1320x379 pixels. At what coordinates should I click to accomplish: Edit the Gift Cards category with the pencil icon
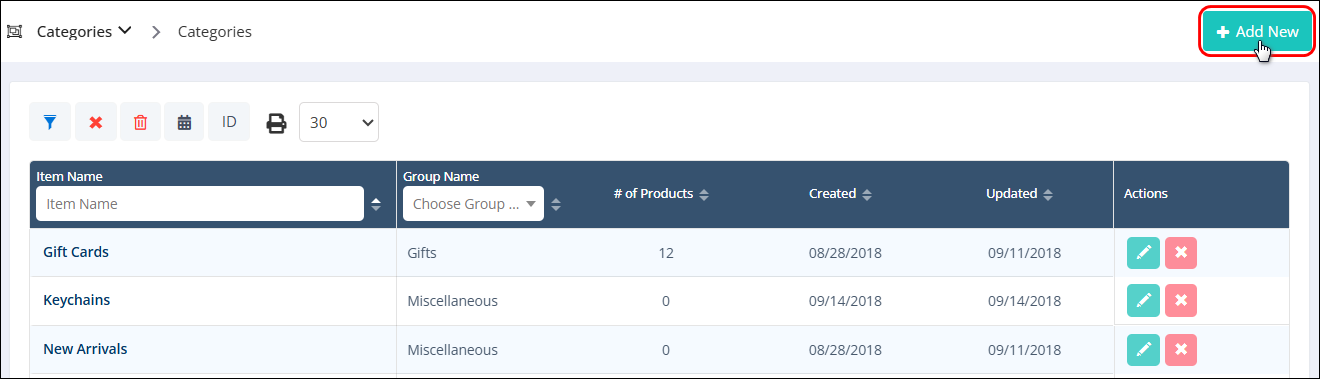point(1143,253)
